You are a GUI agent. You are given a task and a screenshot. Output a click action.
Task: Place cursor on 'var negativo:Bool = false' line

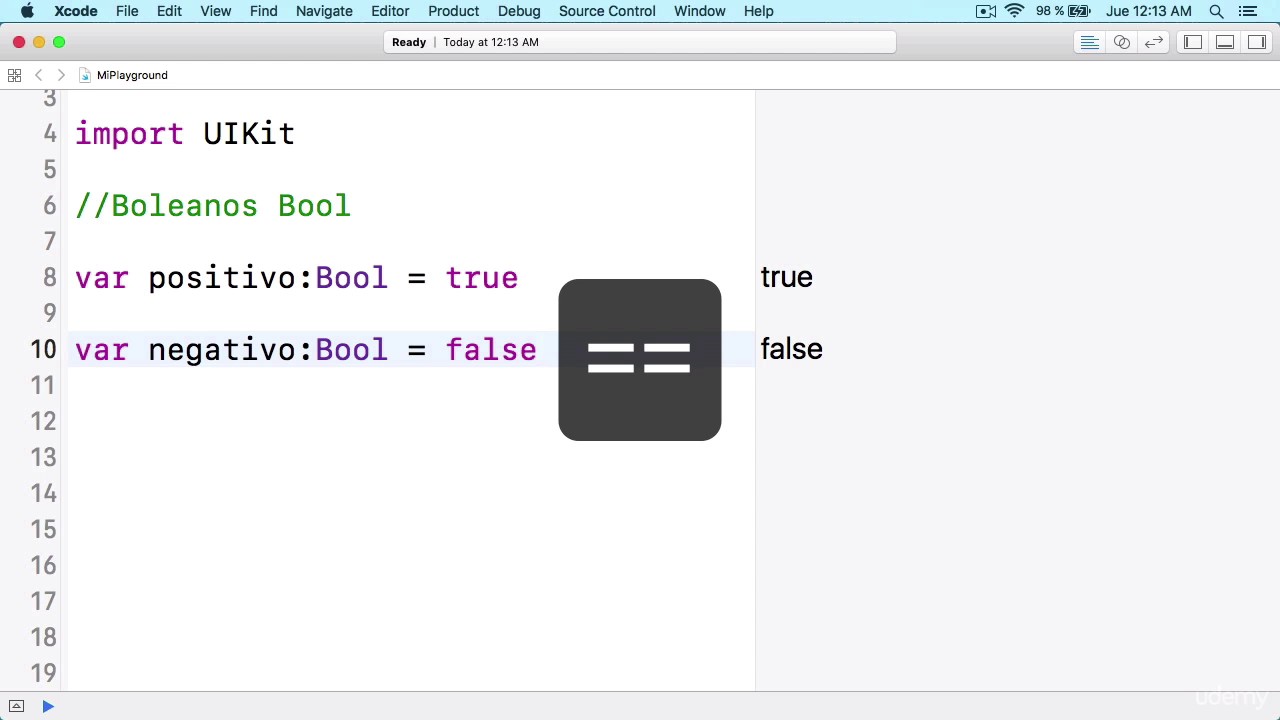tap(306, 350)
